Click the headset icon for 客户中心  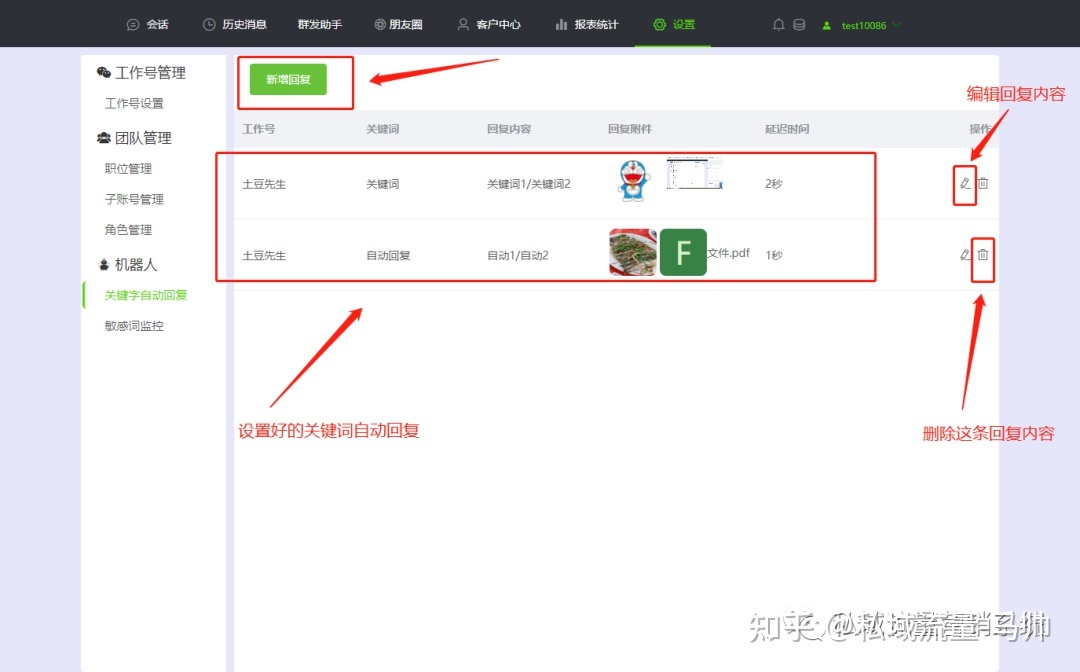(x=462, y=24)
